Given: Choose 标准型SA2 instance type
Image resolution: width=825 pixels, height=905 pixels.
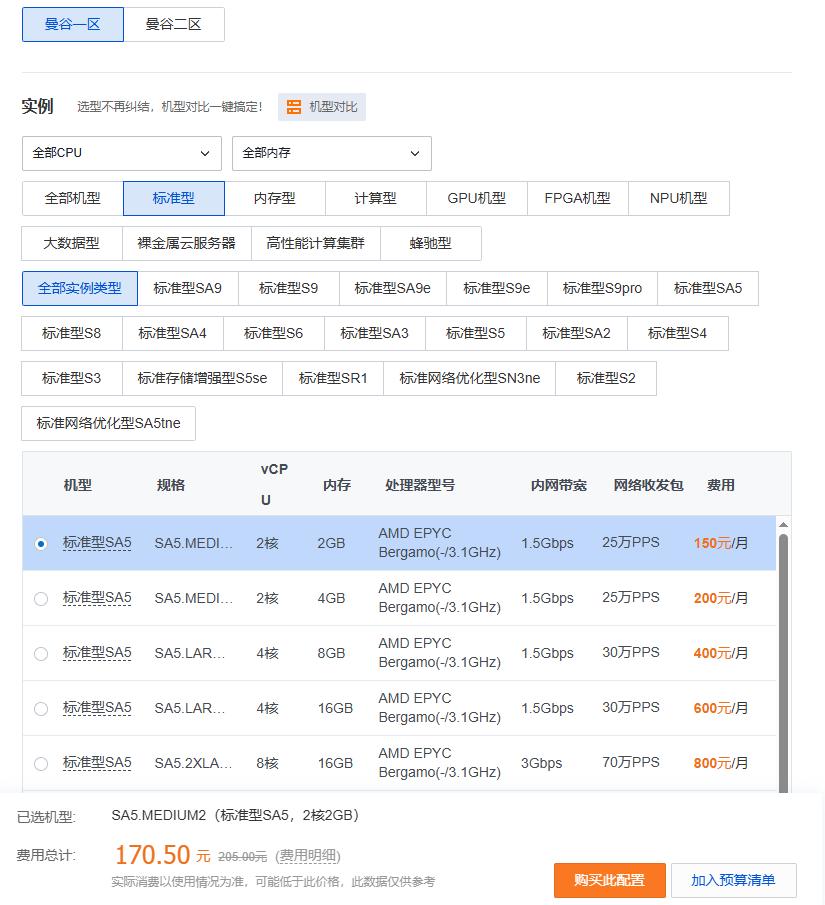Looking at the screenshot, I should tap(577, 333).
